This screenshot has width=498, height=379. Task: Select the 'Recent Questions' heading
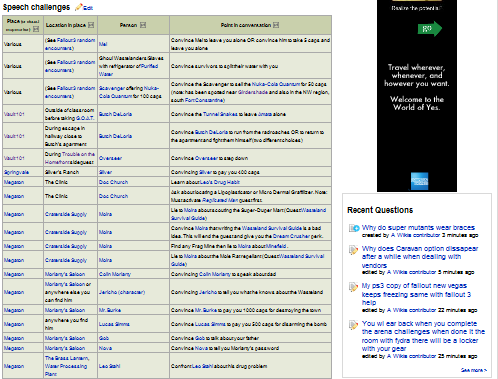pyautogui.click(x=380, y=210)
